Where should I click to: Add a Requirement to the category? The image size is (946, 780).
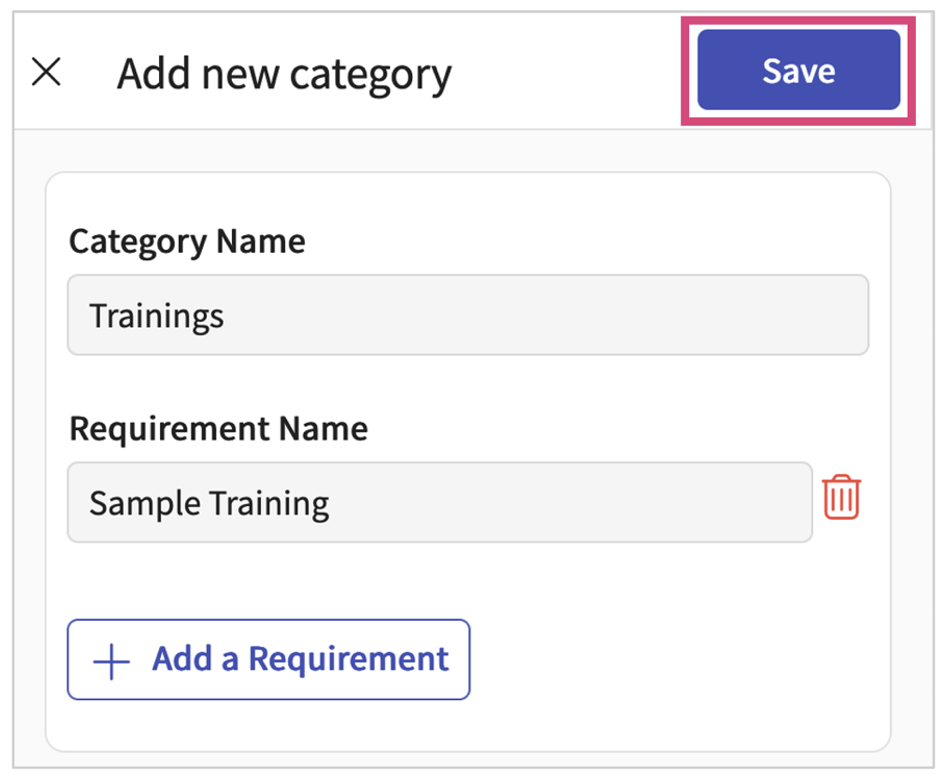(x=268, y=659)
